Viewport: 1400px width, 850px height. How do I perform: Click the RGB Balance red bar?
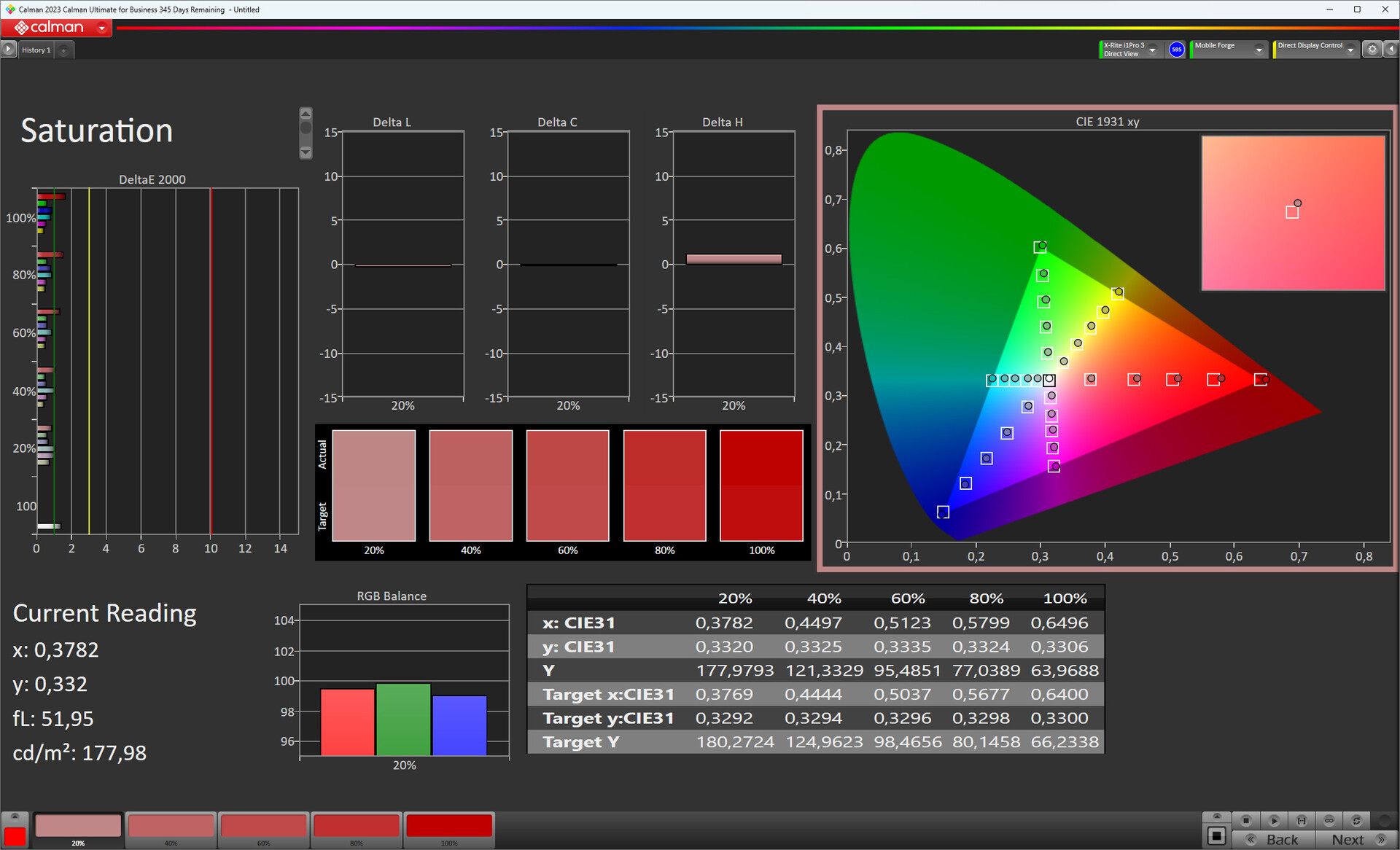pos(348,722)
